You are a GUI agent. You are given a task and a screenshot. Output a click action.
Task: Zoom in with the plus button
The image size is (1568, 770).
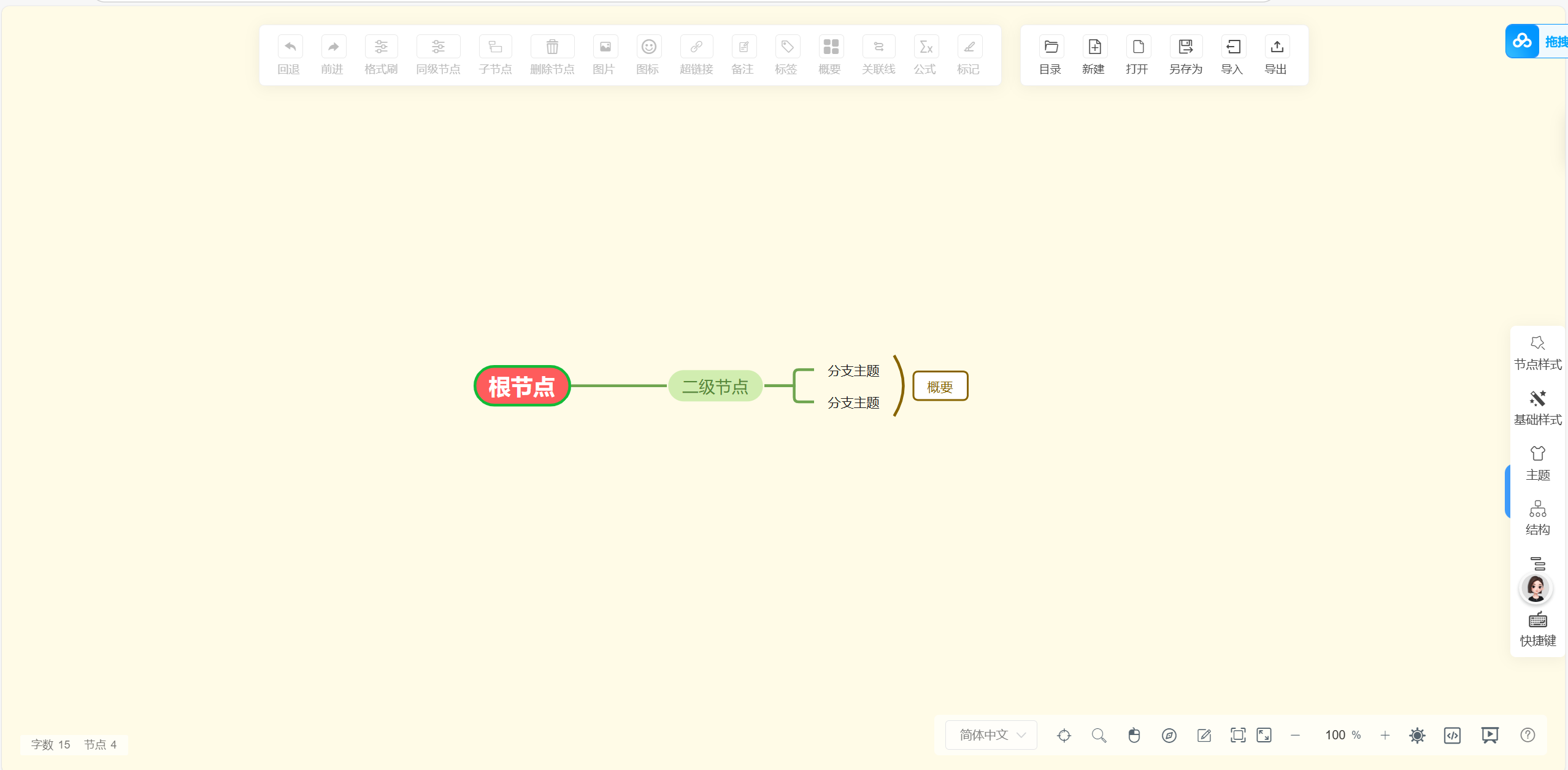point(1385,735)
